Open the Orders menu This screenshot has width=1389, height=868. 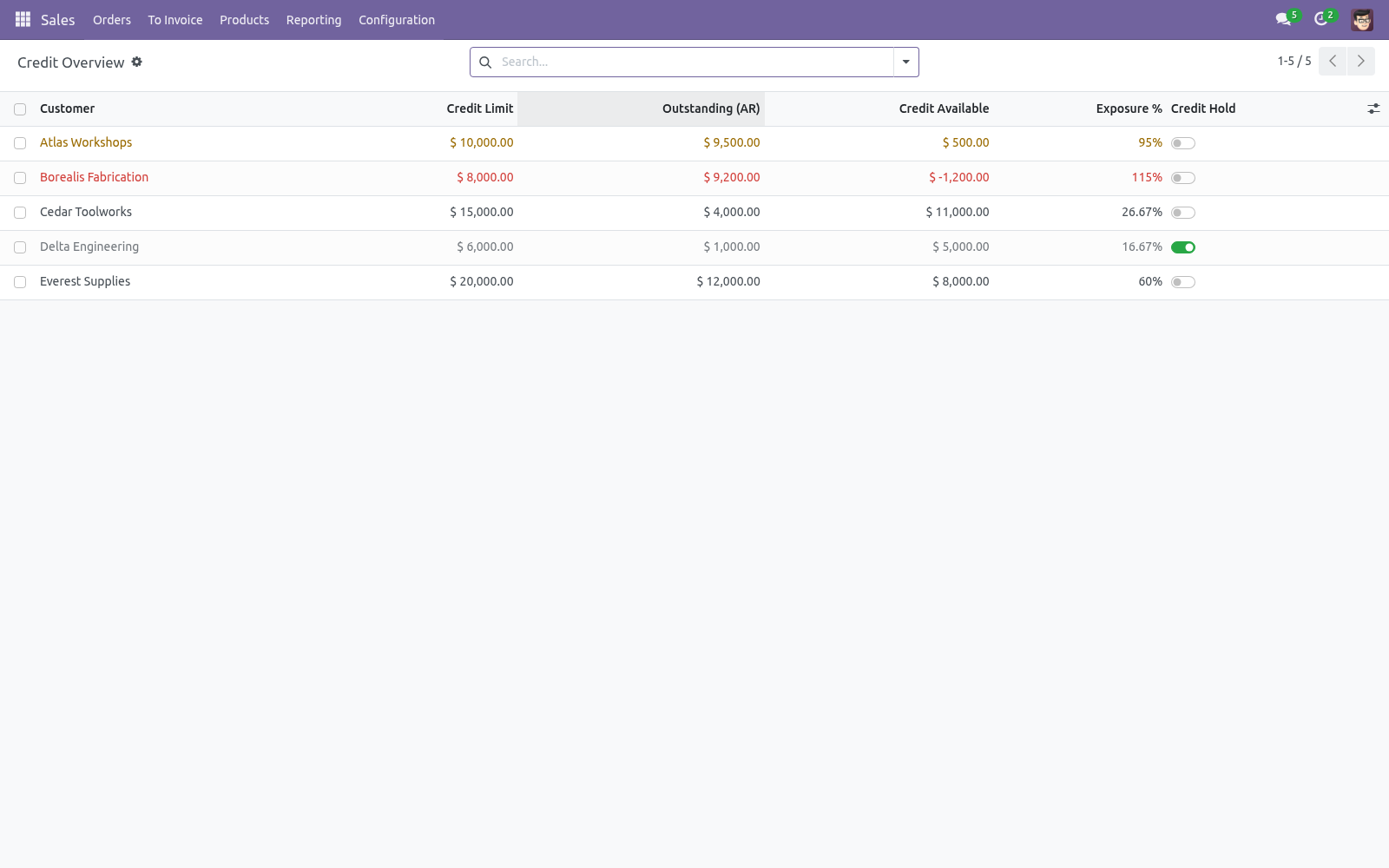pos(112,19)
